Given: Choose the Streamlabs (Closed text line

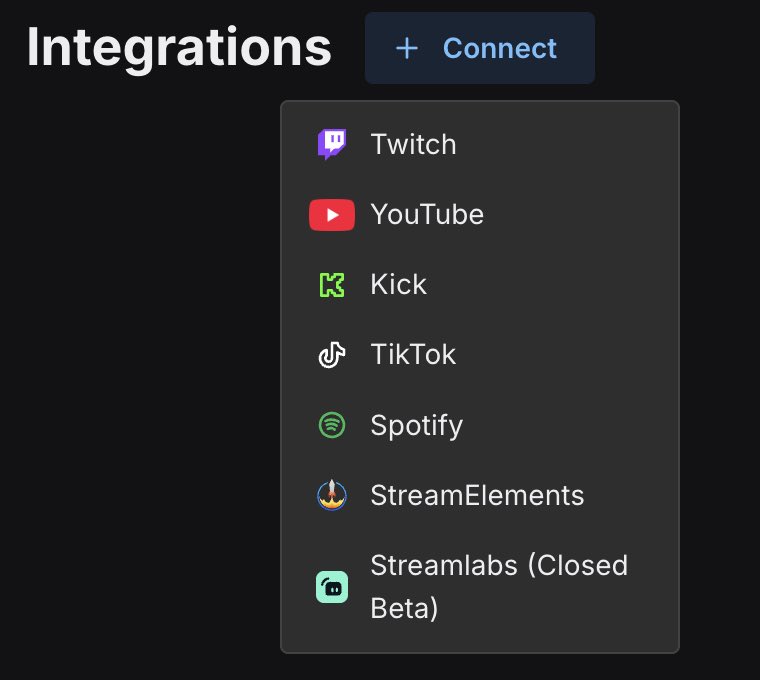Looking at the screenshot, I should click(x=499, y=566).
